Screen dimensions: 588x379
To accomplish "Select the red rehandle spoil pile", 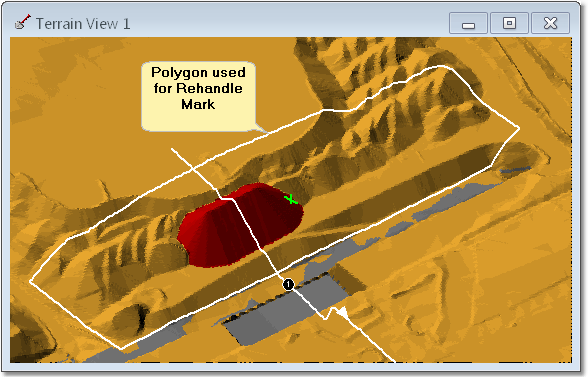I will coord(240,225).
